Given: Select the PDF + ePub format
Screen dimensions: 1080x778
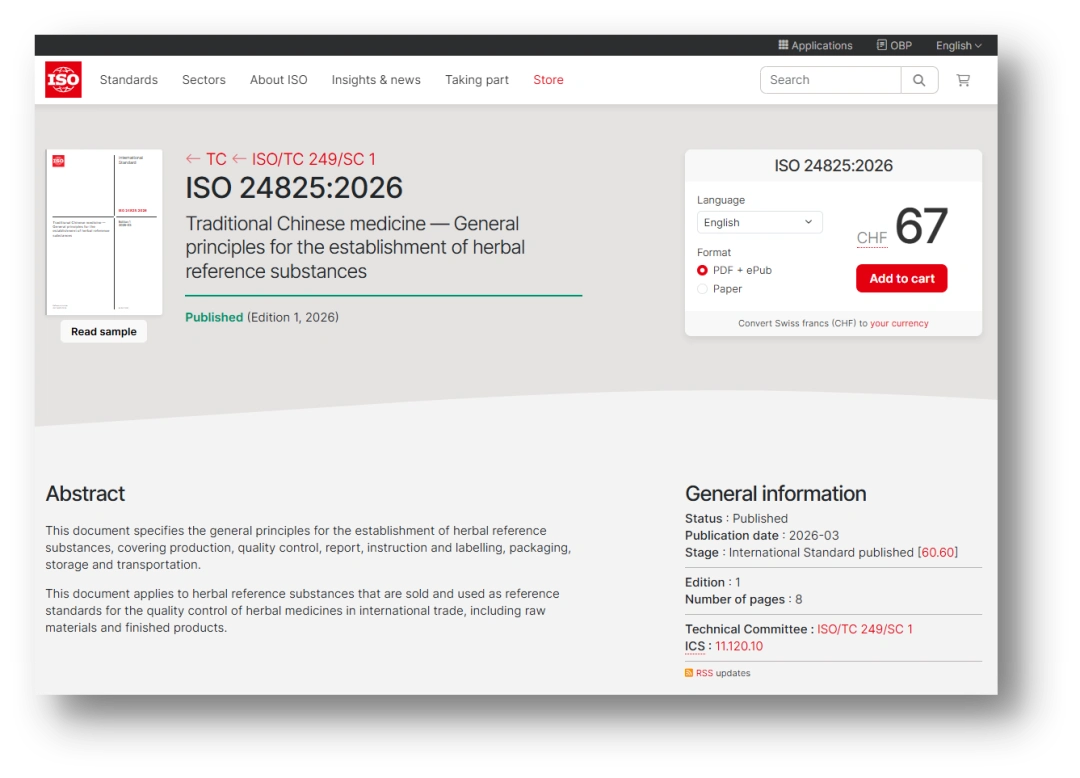Looking at the screenshot, I should tap(702, 270).
